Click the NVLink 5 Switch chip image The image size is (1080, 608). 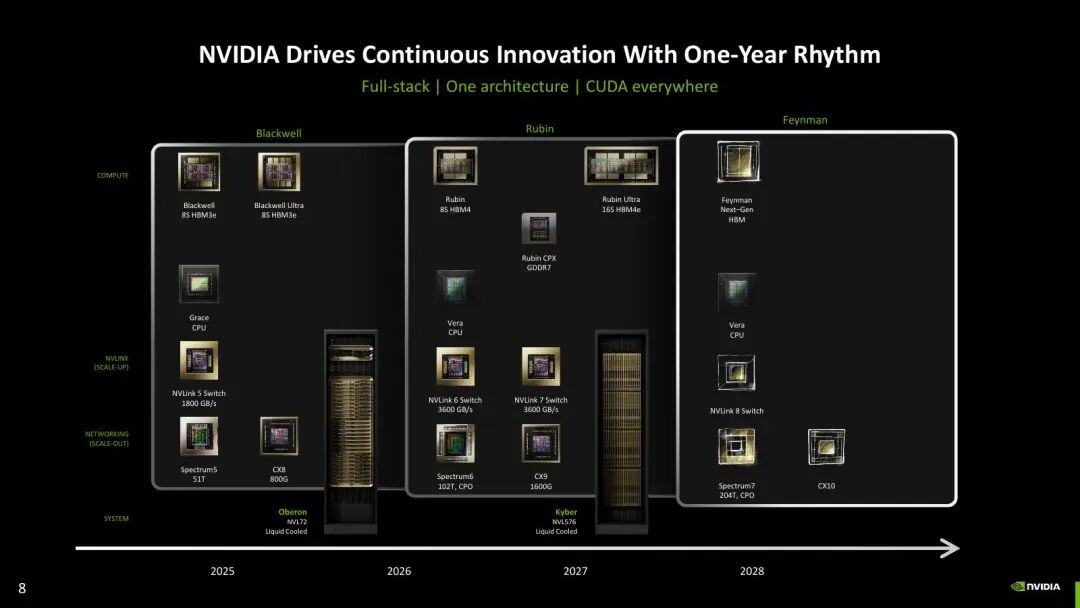click(199, 360)
